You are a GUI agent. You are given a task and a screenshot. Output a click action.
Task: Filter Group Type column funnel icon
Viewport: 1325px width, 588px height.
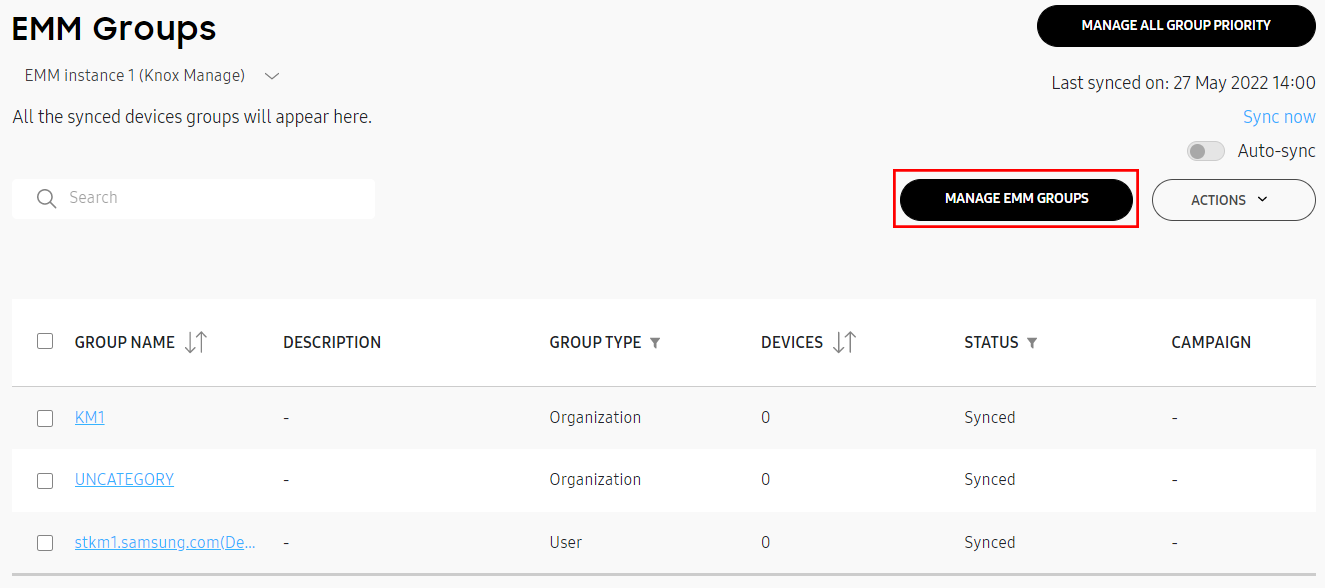(x=655, y=343)
